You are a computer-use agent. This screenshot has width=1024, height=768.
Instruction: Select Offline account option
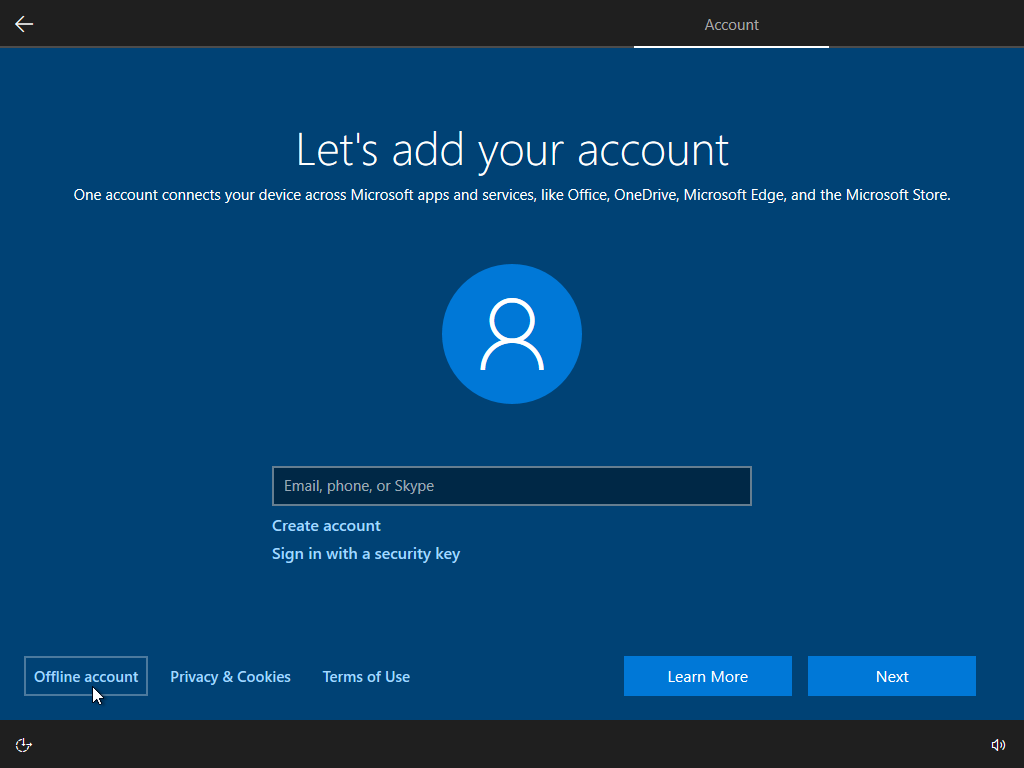pos(86,677)
